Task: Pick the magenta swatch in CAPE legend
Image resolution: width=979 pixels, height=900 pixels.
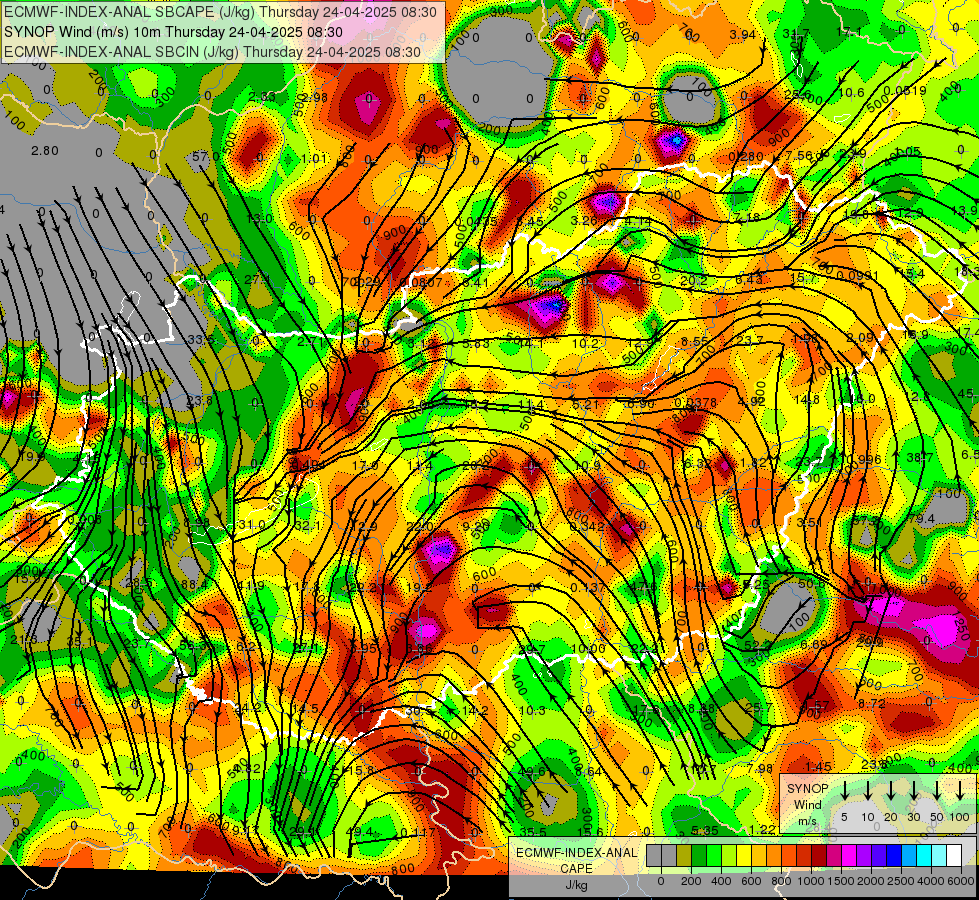Action: tap(849, 856)
